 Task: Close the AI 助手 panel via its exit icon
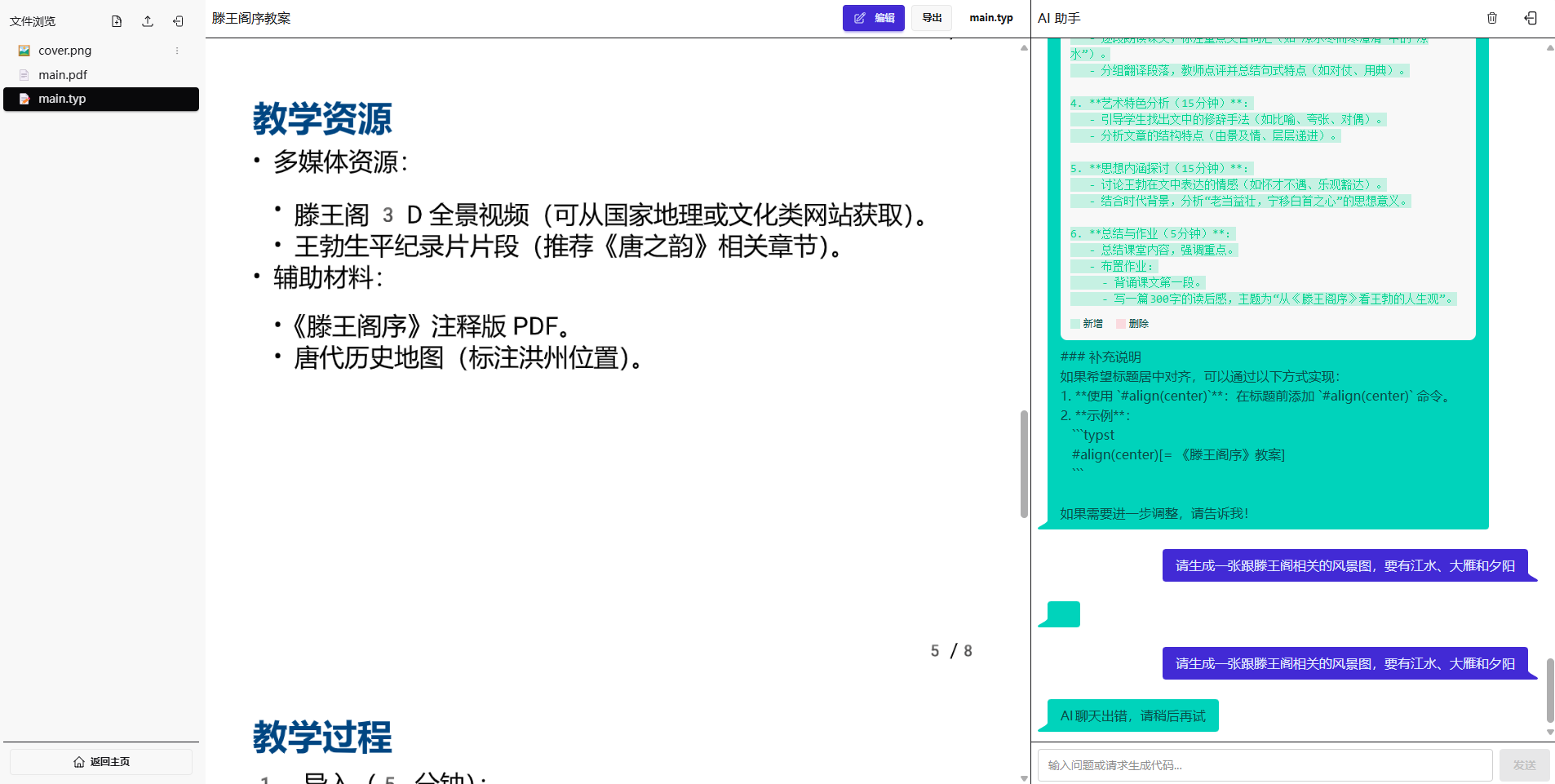point(1530,17)
